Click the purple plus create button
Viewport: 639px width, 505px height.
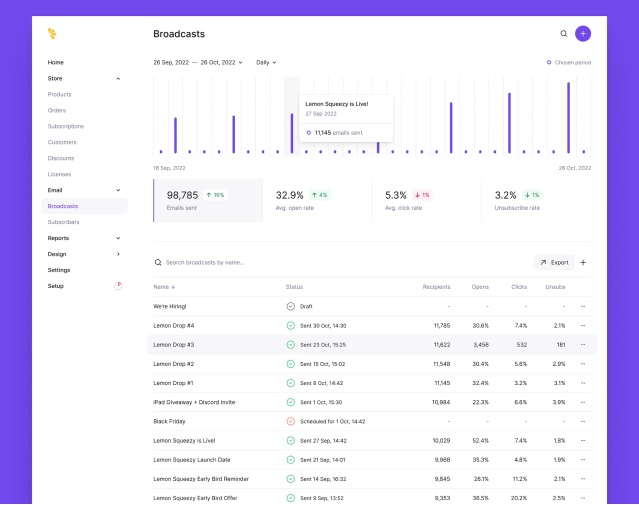point(583,34)
